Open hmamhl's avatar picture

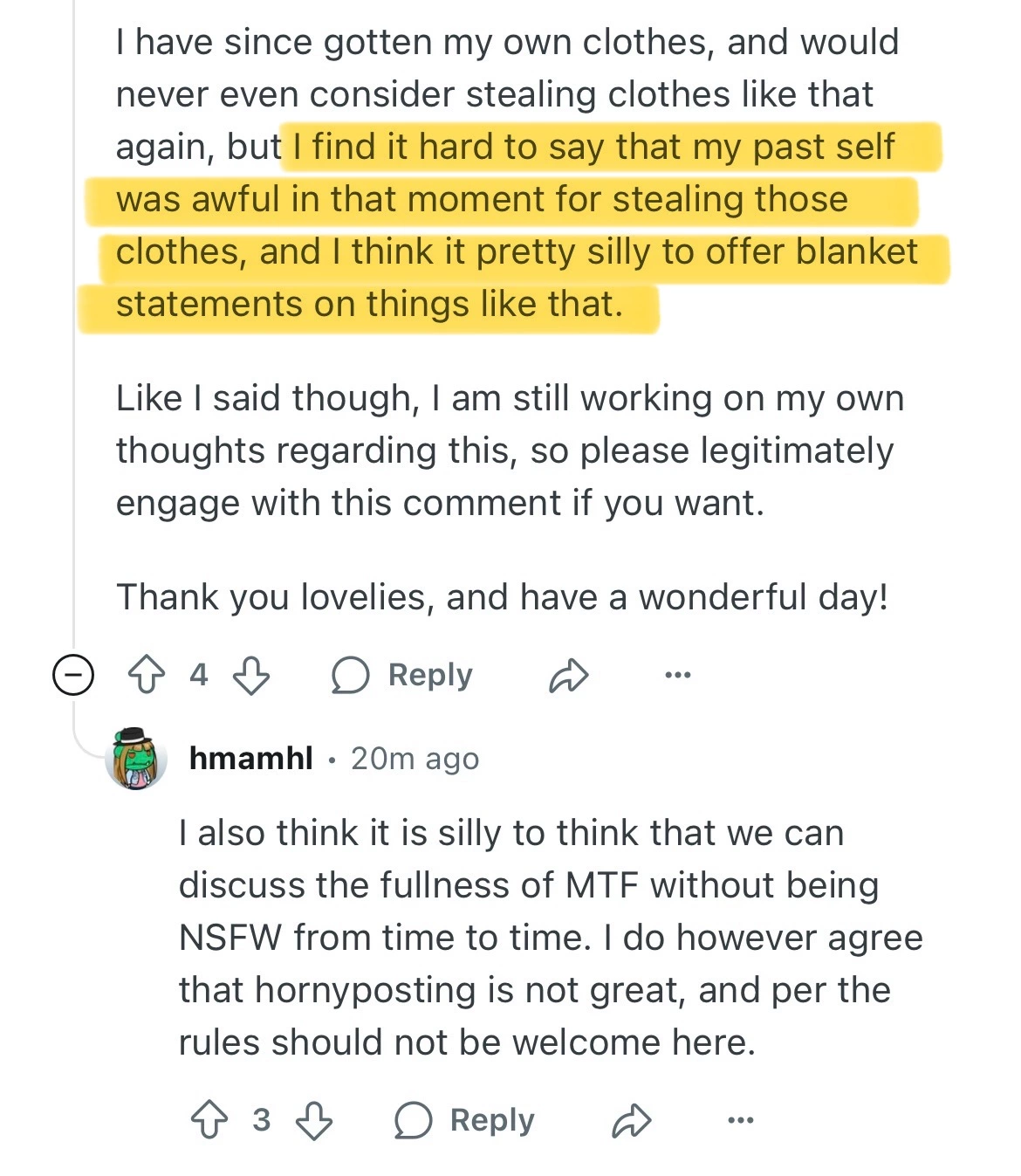(135, 758)
